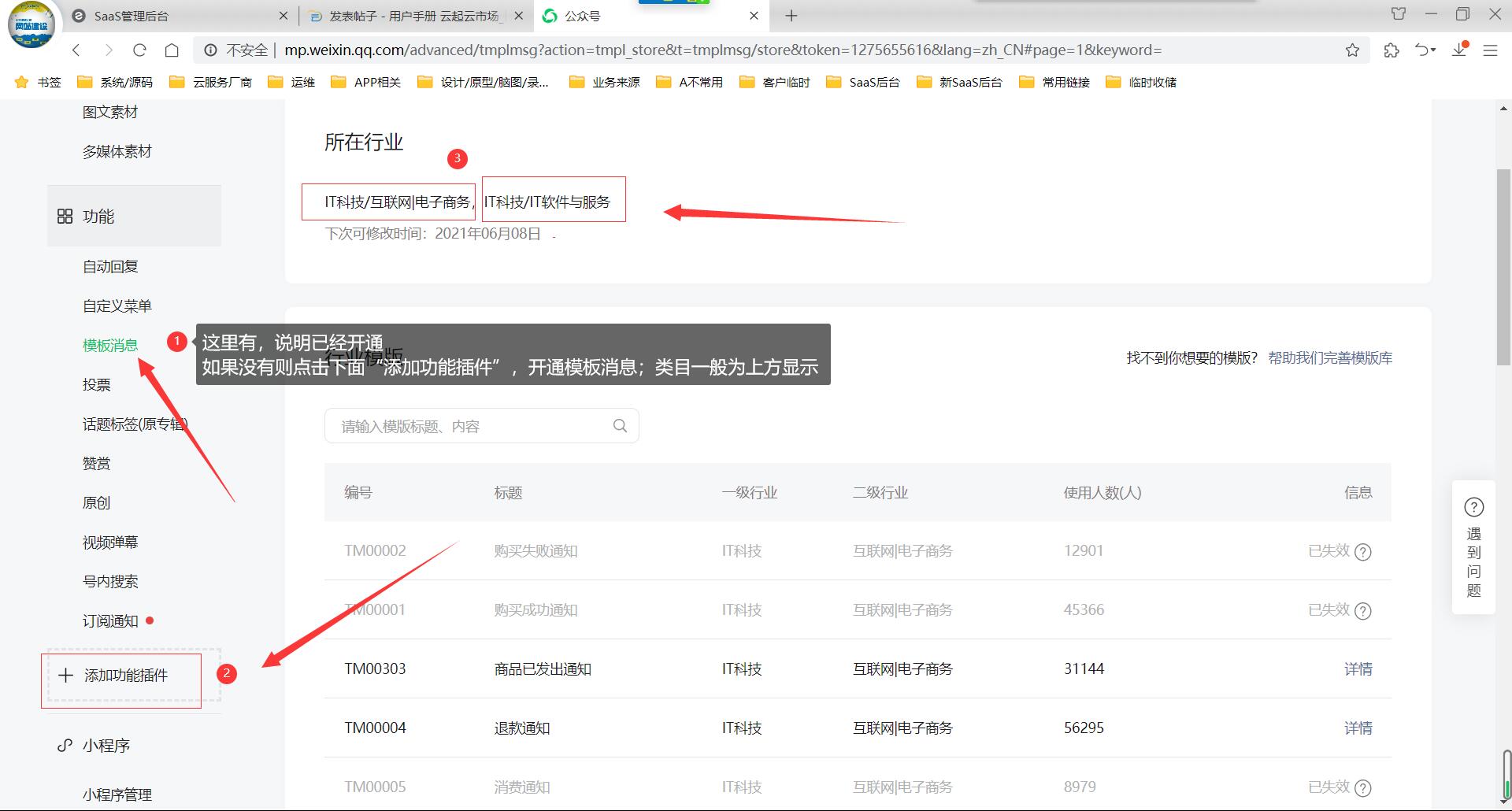This screenshot has height=811, width=1512.
Task: Click the browser forward arrow
Action: point(109,50)
